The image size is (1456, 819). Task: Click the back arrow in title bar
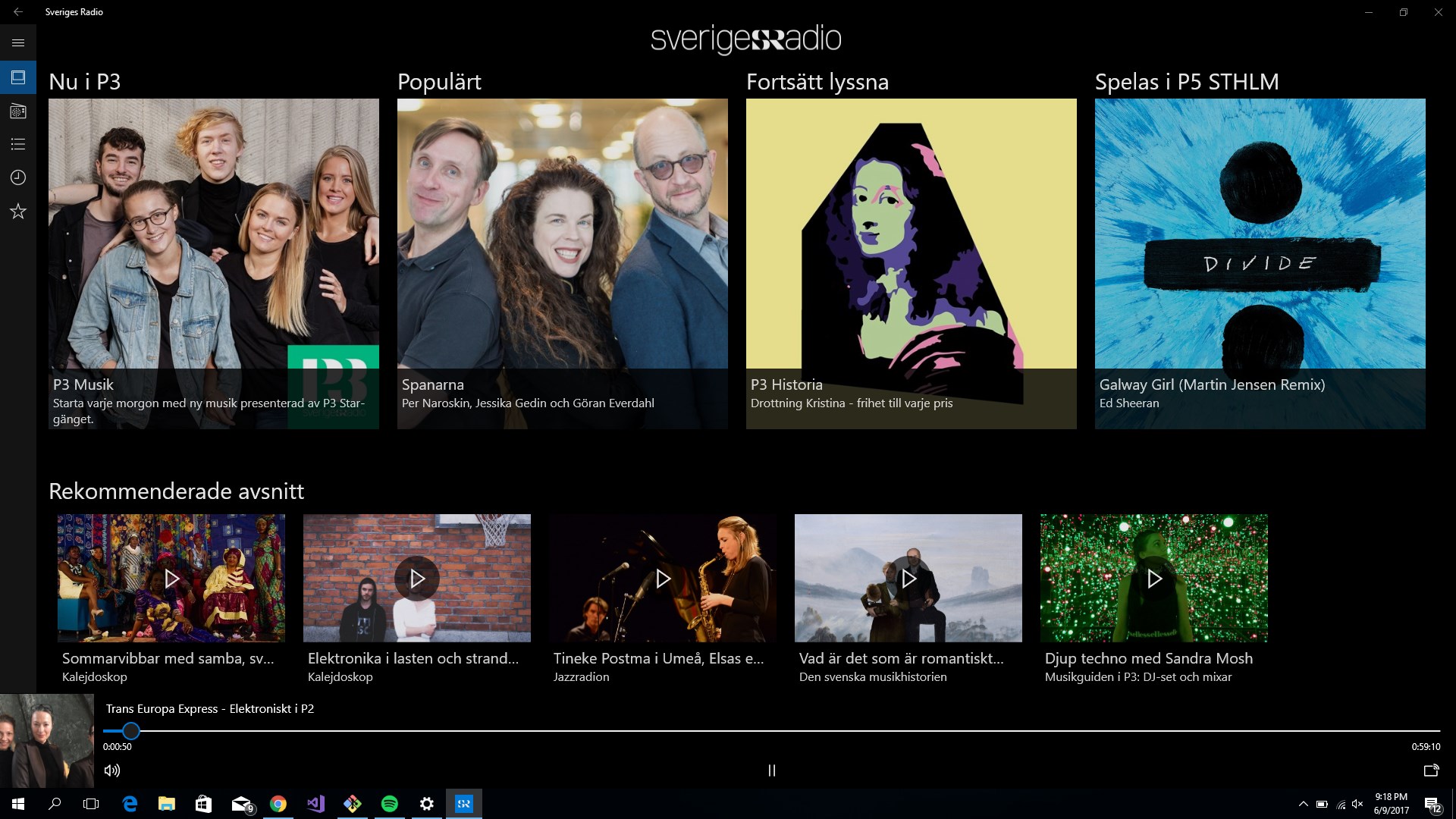[x=18, y=12]
